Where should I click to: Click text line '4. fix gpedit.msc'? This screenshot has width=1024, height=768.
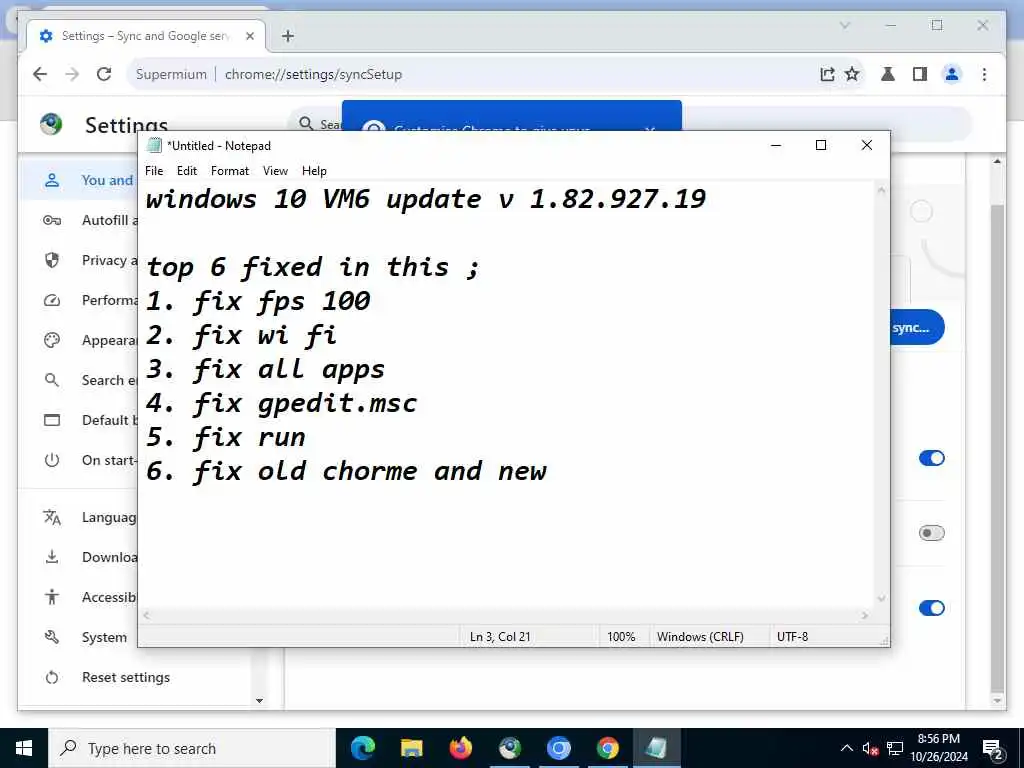point(281,404)
